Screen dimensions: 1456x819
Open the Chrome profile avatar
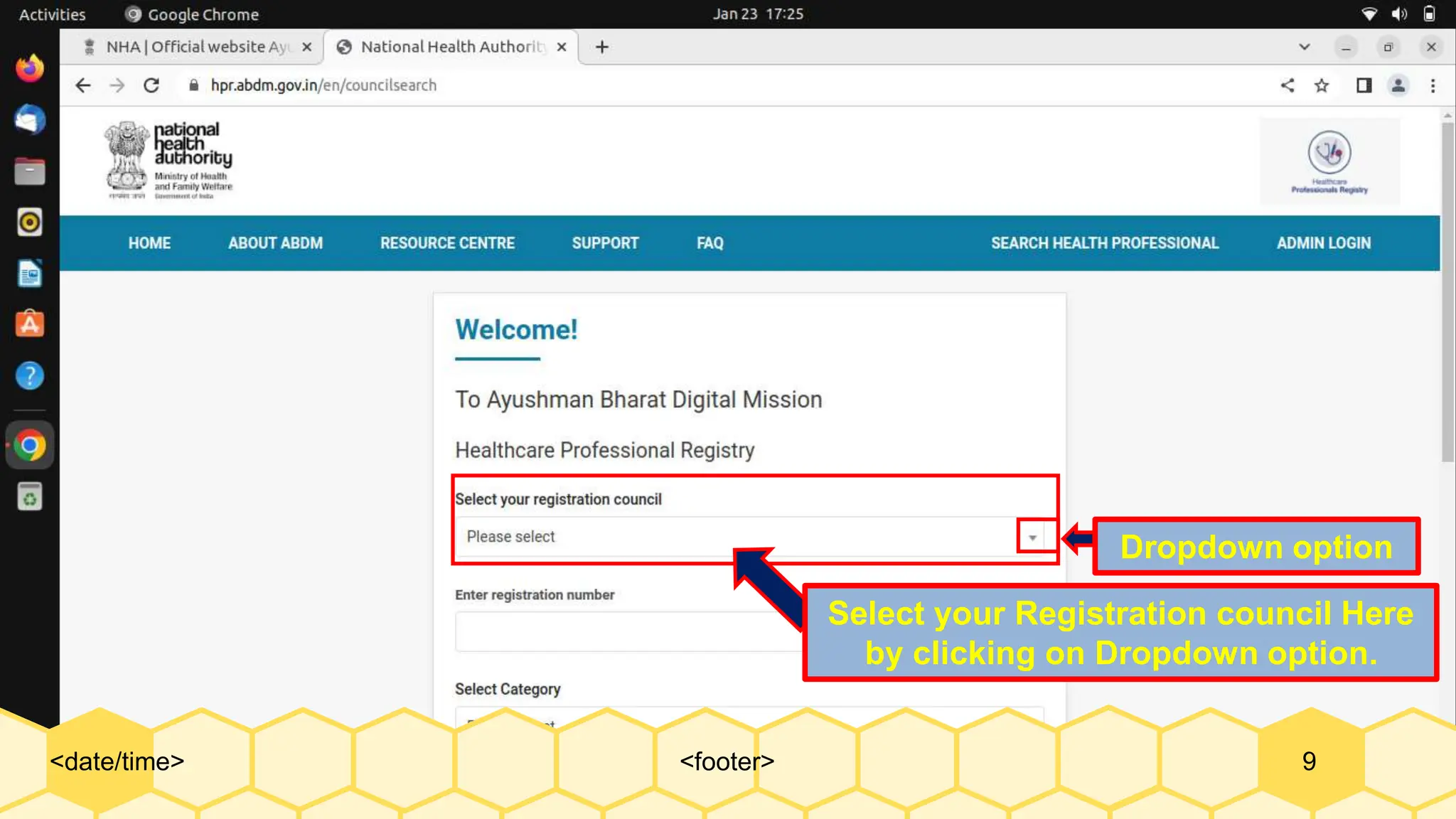1398,85
